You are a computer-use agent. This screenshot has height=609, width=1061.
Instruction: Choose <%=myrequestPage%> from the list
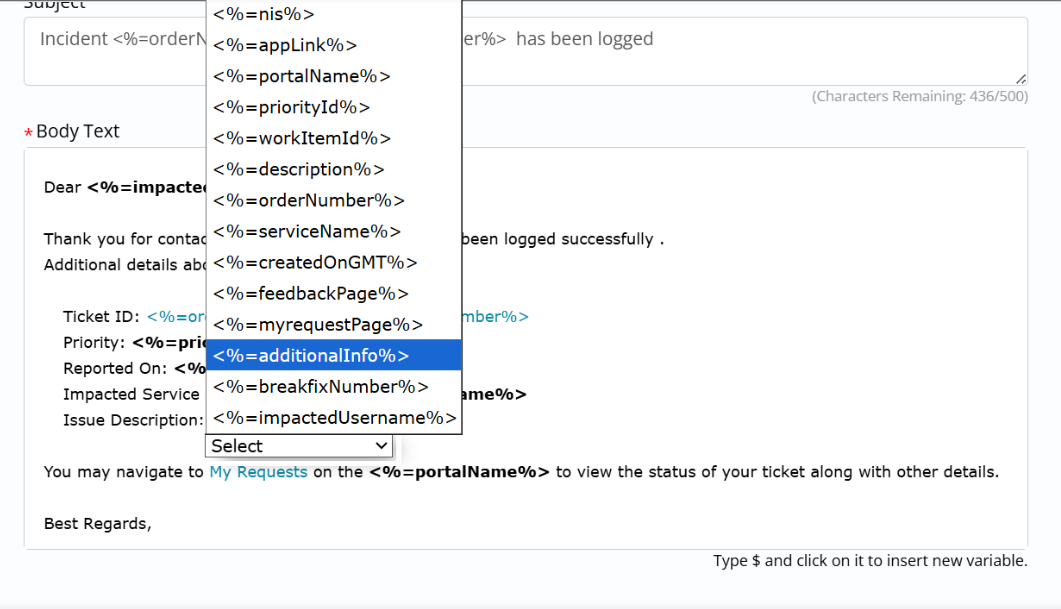tap(318, 324)
